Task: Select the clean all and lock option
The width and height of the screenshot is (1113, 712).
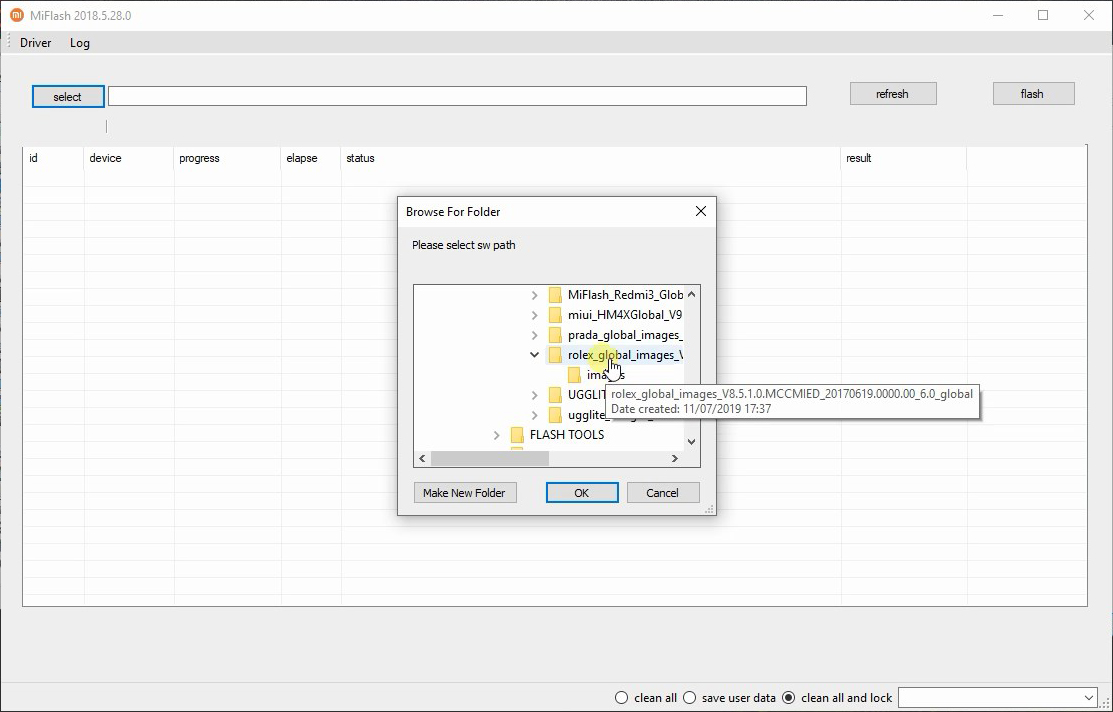Action: click(789, 698)
